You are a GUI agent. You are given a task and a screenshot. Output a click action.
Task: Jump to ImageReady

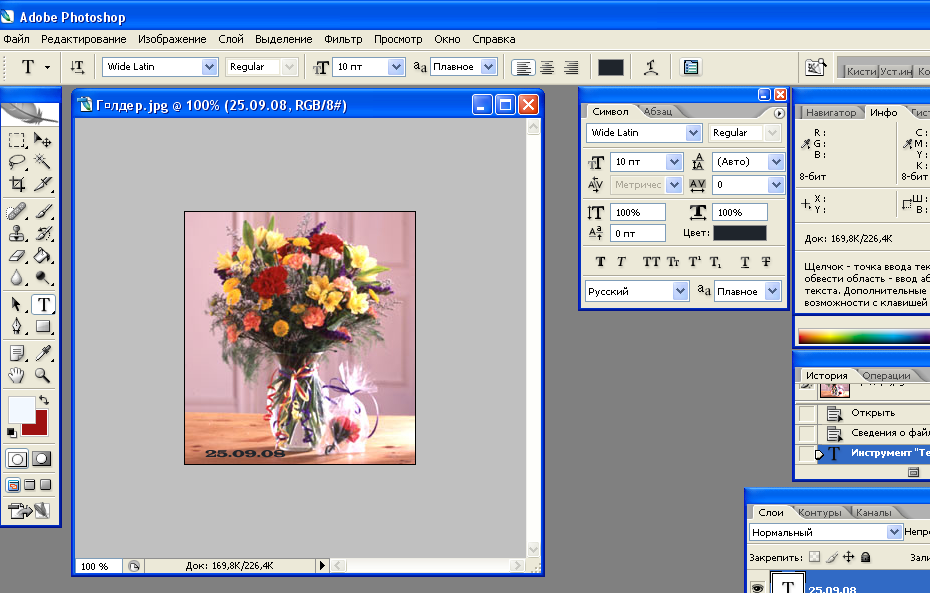(28, 510)
